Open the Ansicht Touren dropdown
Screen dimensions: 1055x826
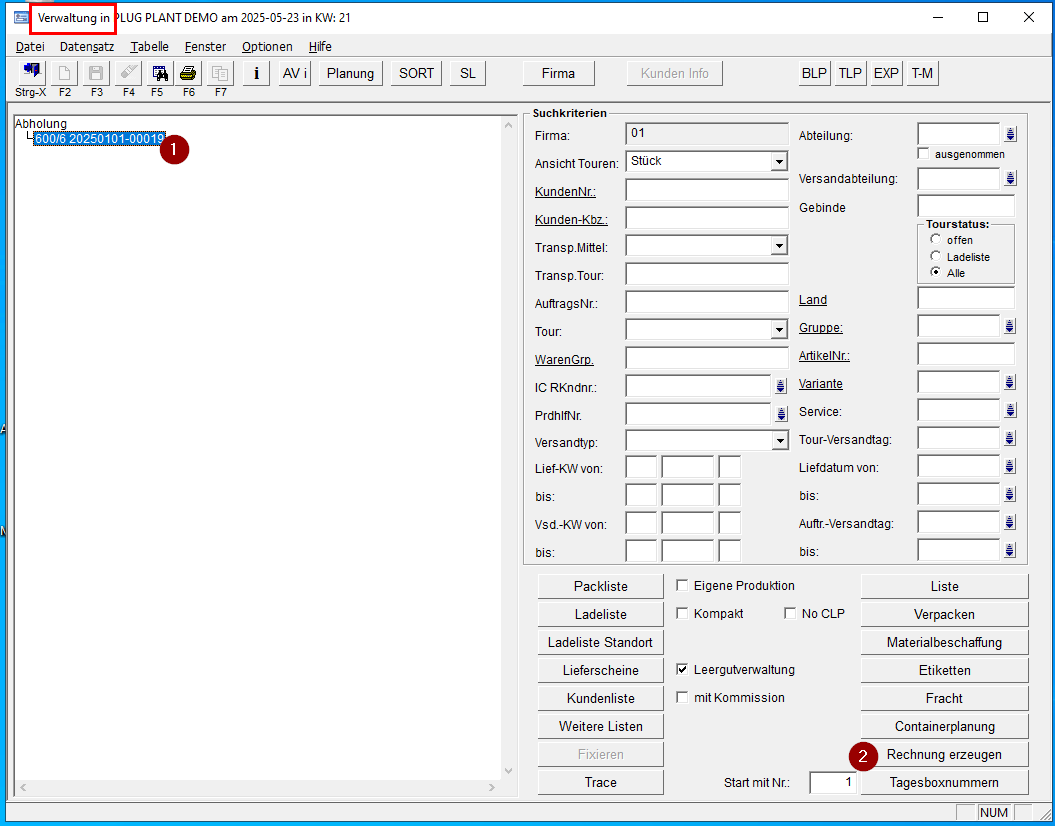778,162
